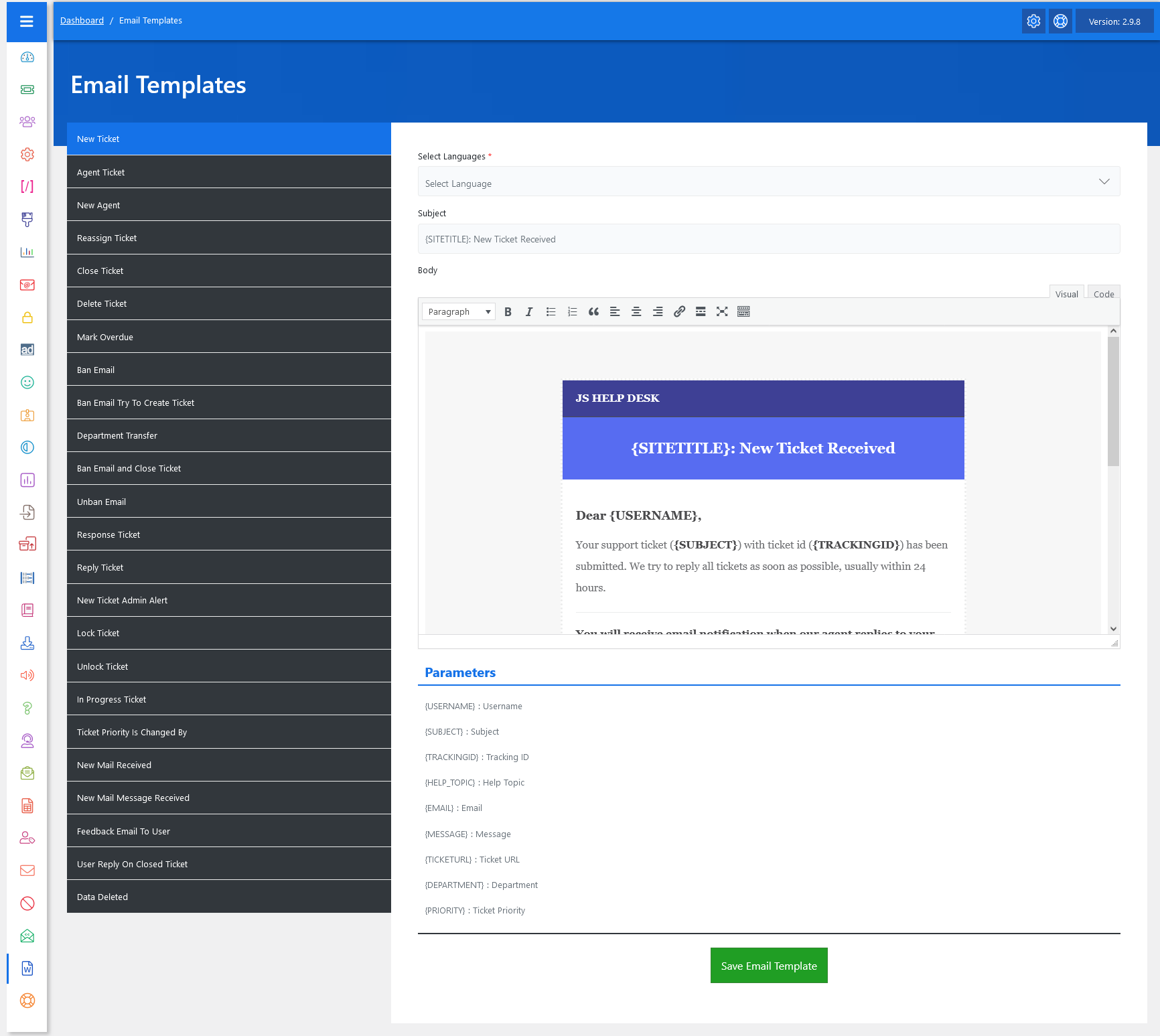The image size is (1160, 1036).
Task: Click the settings gear in top bar
Action: (x=1033, y=21)
